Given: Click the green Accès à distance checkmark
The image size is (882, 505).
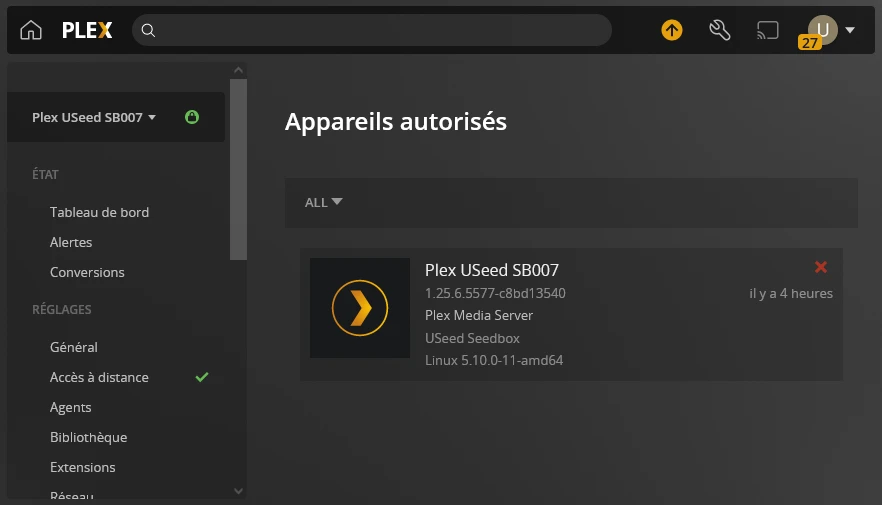Looking at the screenshot, I should pos(202,377).
